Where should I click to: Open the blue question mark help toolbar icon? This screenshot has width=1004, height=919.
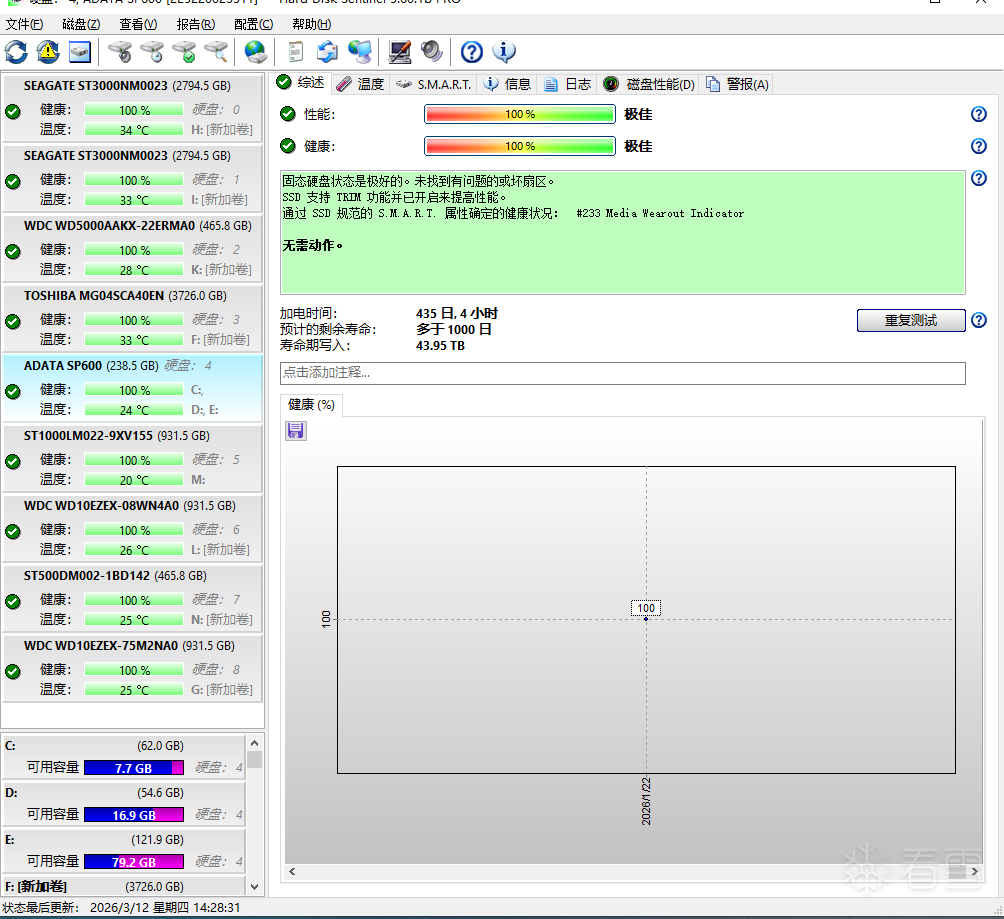472,52
